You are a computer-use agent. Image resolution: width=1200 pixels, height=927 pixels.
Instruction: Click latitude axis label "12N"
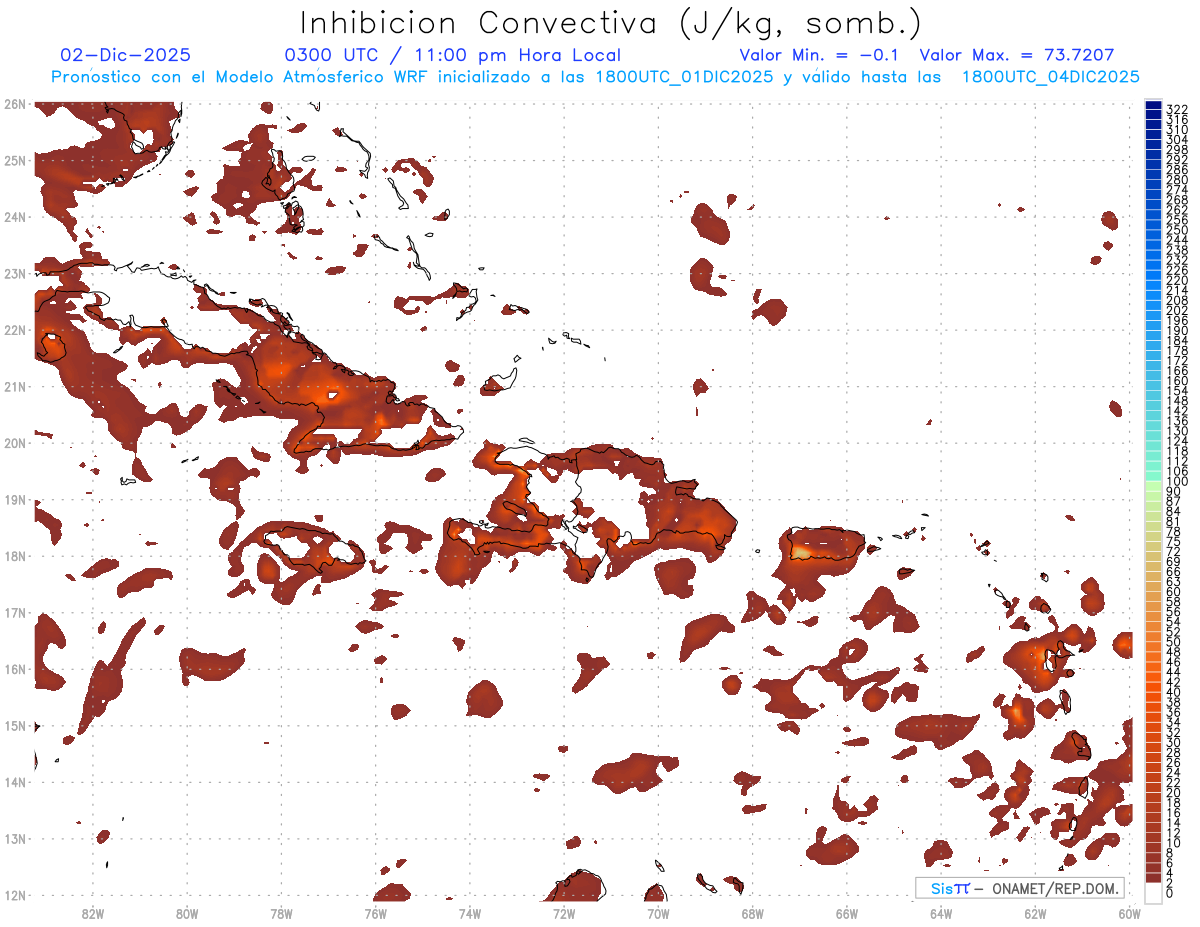coord(14,895)
